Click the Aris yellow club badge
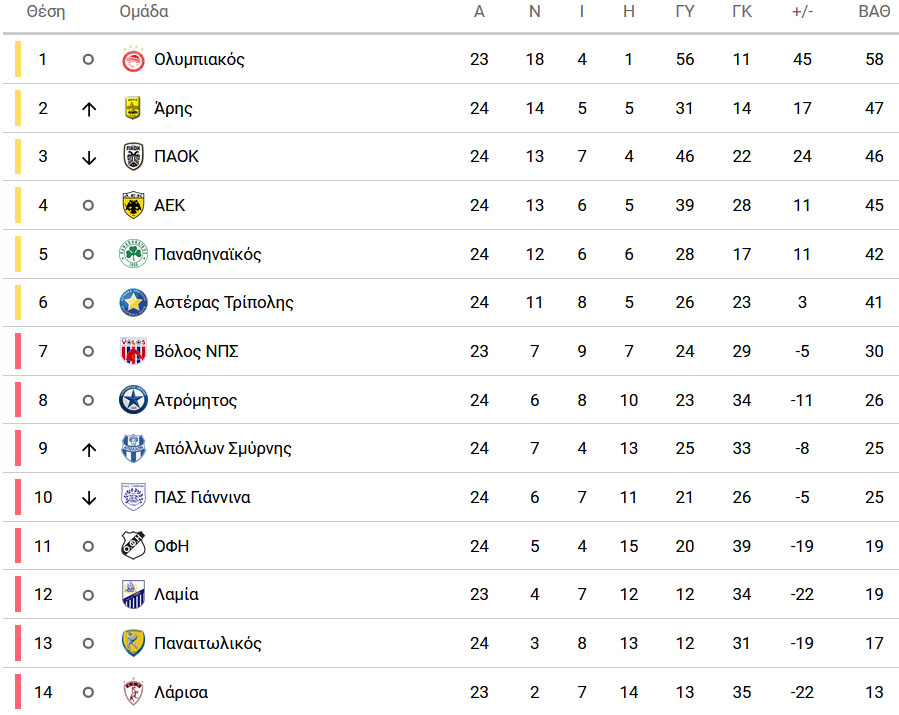The width and height of the screenshot is (899, 715). coord(133,108)
